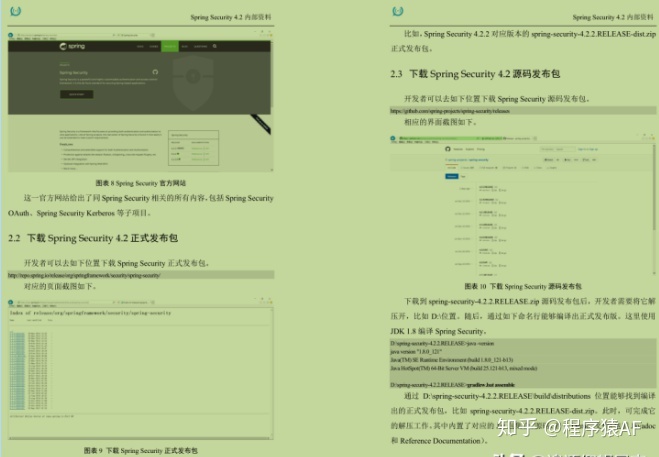Viewport: 659px width, 457px height.
Task: Click the GitHub octocat logo in releases screenshot
Action: pyautogui.click(x=448, y=149)
